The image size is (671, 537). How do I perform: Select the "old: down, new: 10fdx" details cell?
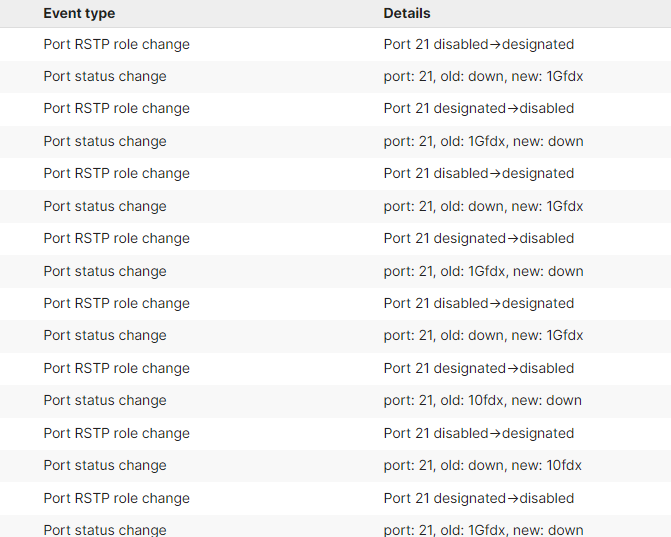click(x=483, y=465)
